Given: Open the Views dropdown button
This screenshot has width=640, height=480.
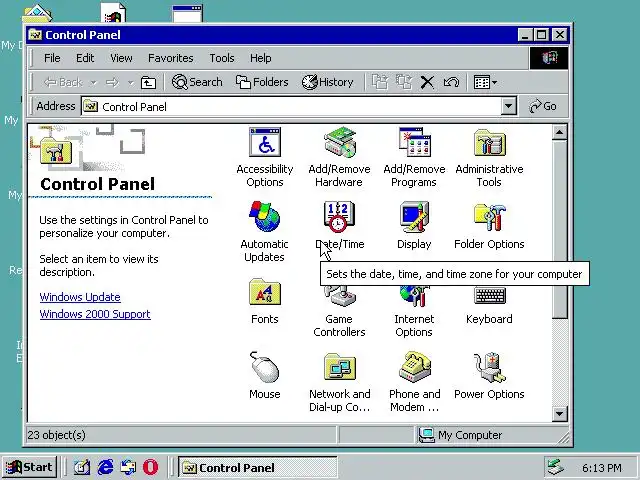Looking at the screenshot, I should (485, 82).
